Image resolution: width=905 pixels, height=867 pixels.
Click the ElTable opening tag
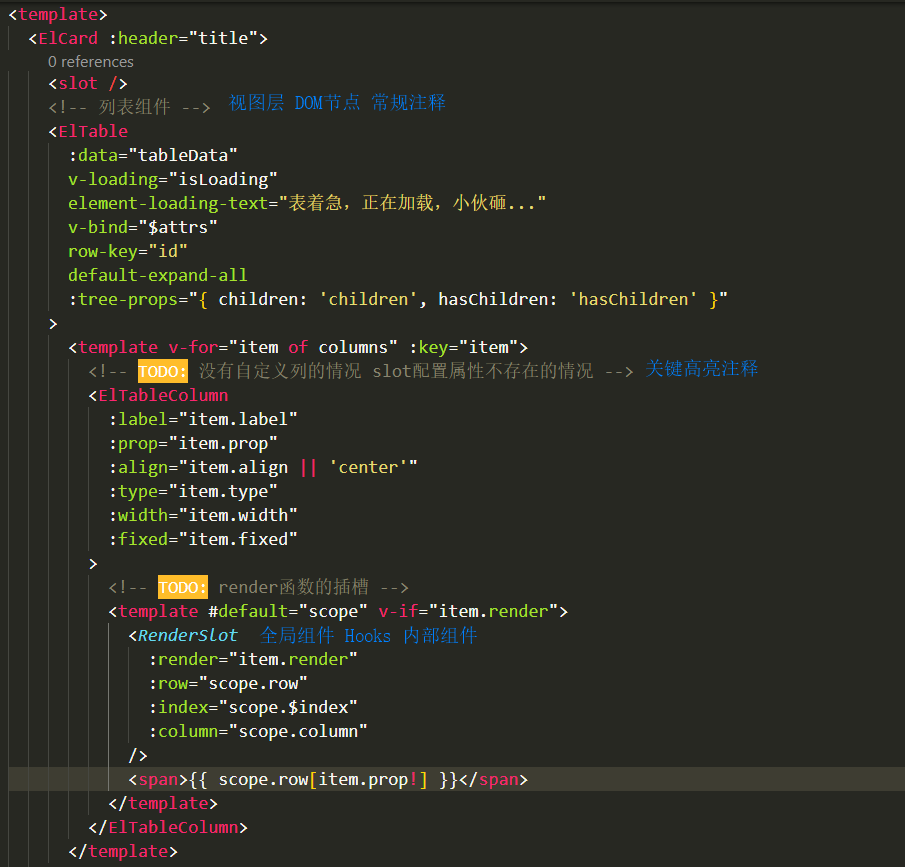pos(88,131)
